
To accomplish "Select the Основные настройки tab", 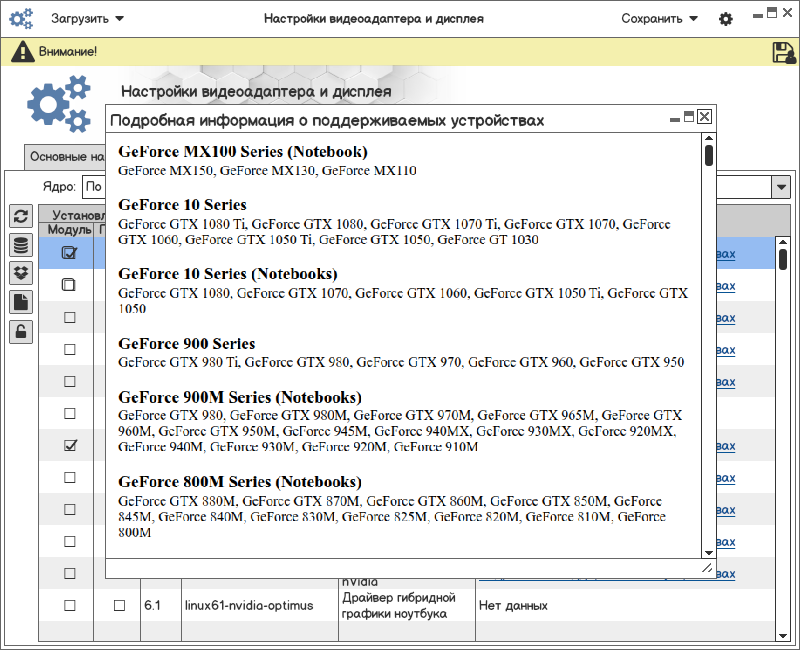I will 66,157.
